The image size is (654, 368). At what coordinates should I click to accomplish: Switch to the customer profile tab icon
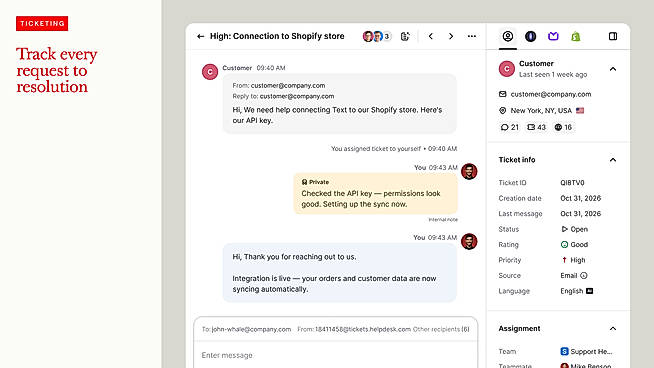tap(508, 36)
